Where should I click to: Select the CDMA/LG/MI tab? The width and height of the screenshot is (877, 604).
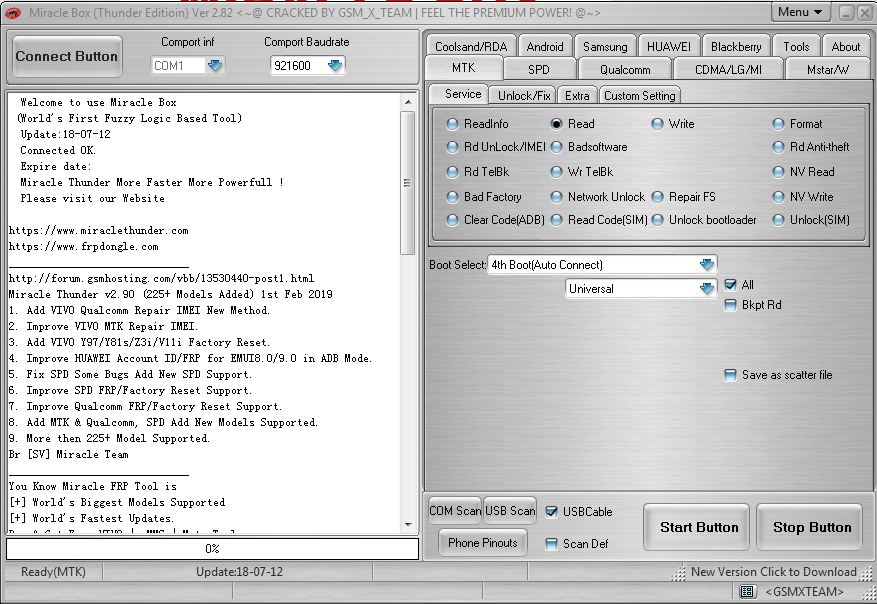click(728, 69)
